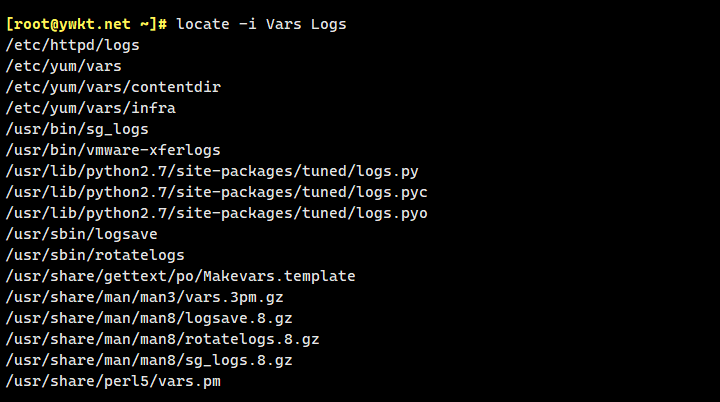Click the man8/sg_logs.8.gz path line
The width and height of the screenshot is (720, 402).
click(x=148, y=360)
